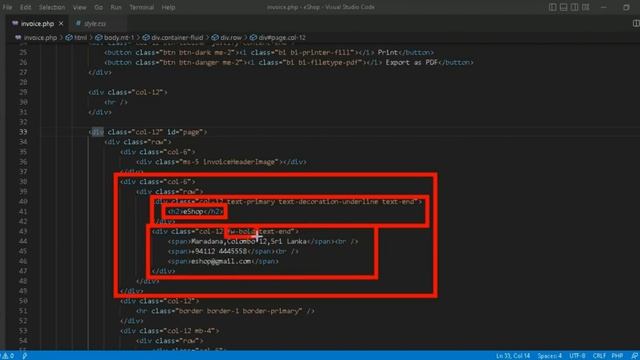The width and height of the screenshot is (640, 360).
Task: Open the Run menu
Action: point(116,7)
